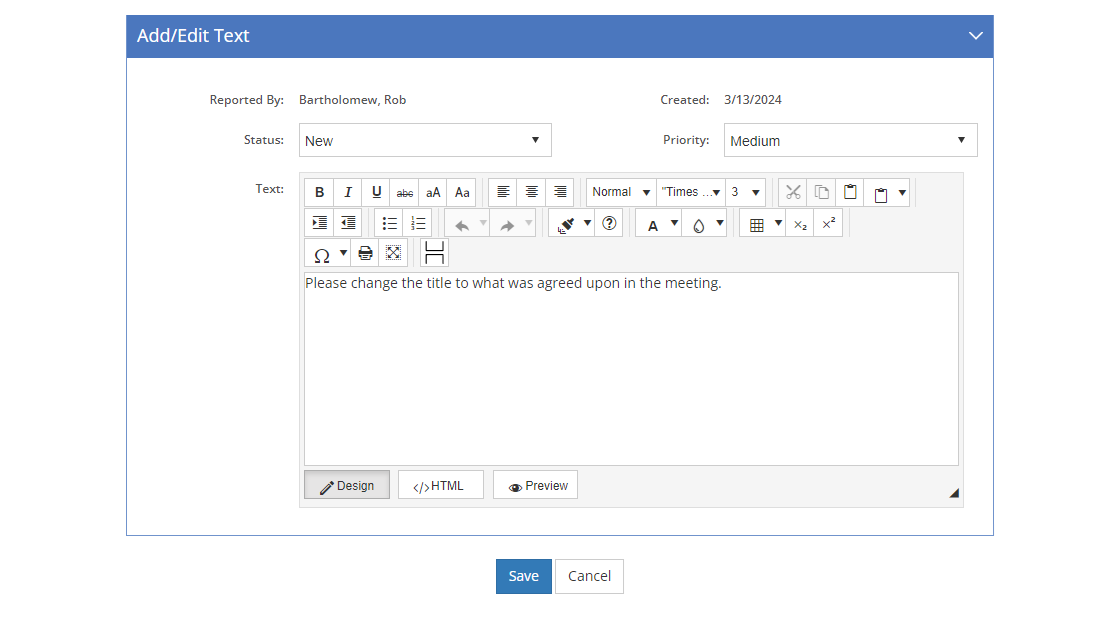Expand the insert symbol dropdown arrow

(x=344, y=253)
